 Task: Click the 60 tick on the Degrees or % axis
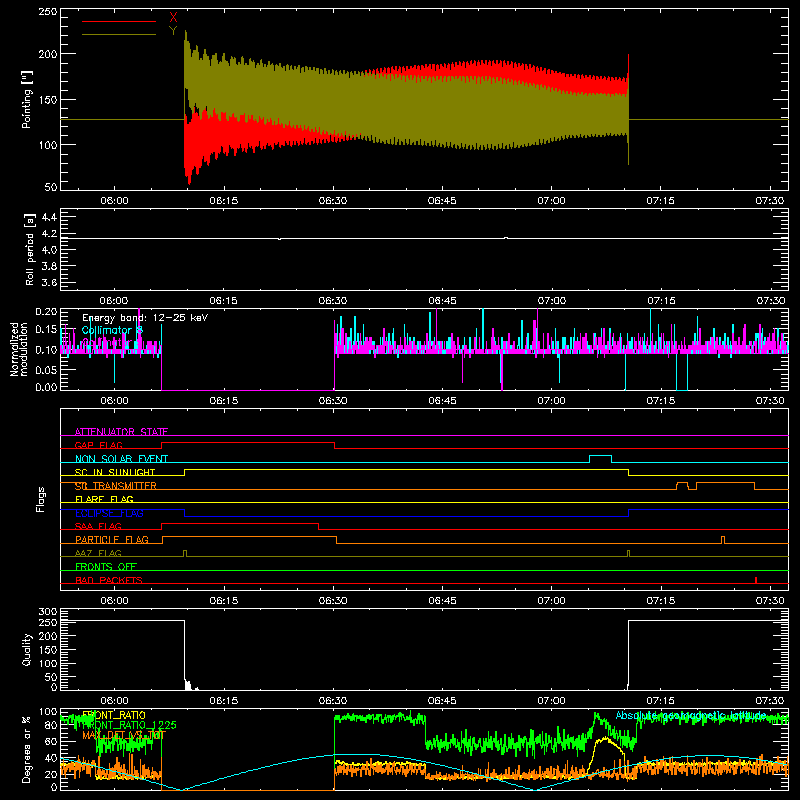[51, 741]
